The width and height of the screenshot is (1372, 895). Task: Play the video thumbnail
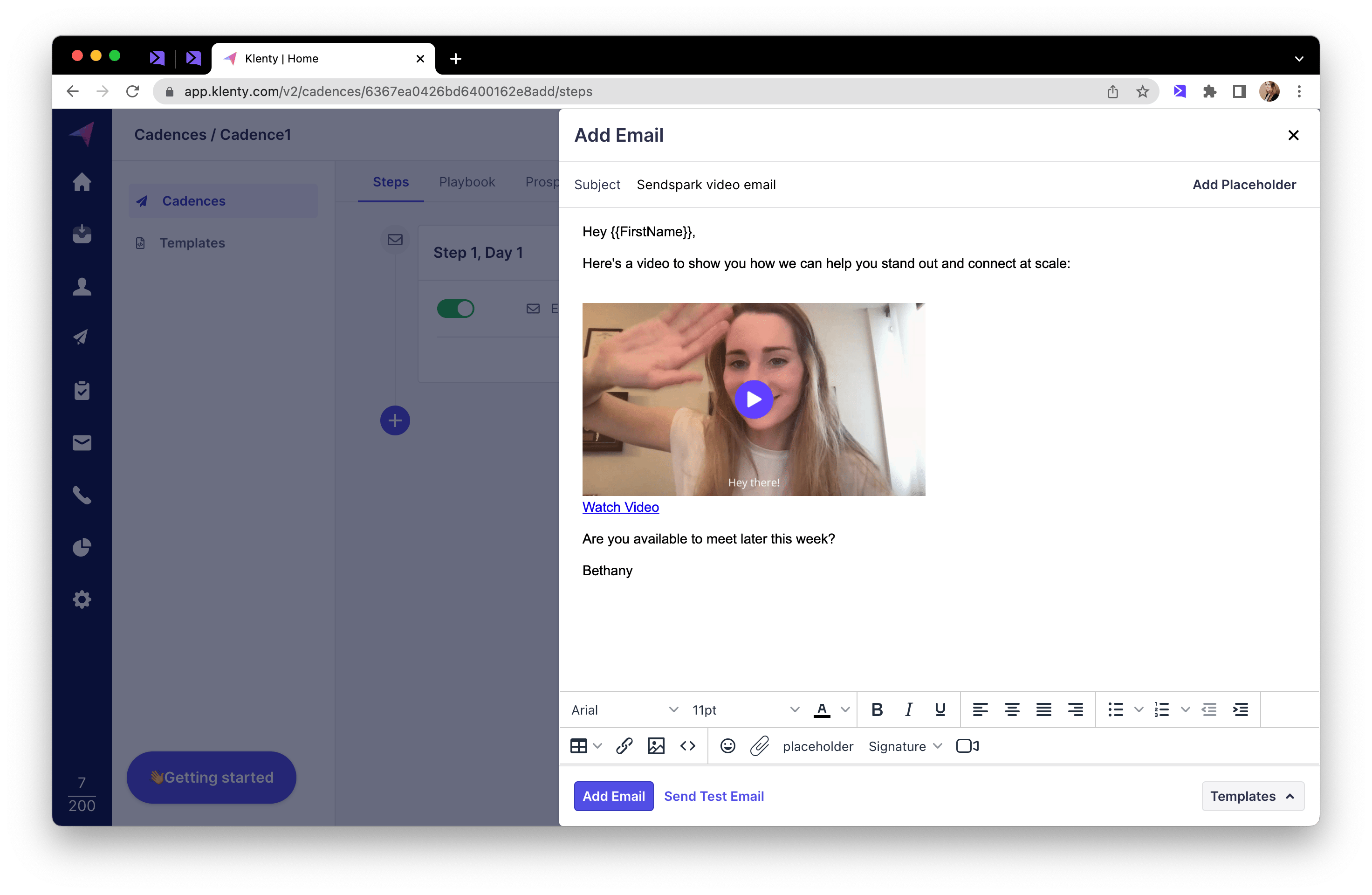[754, 399]
